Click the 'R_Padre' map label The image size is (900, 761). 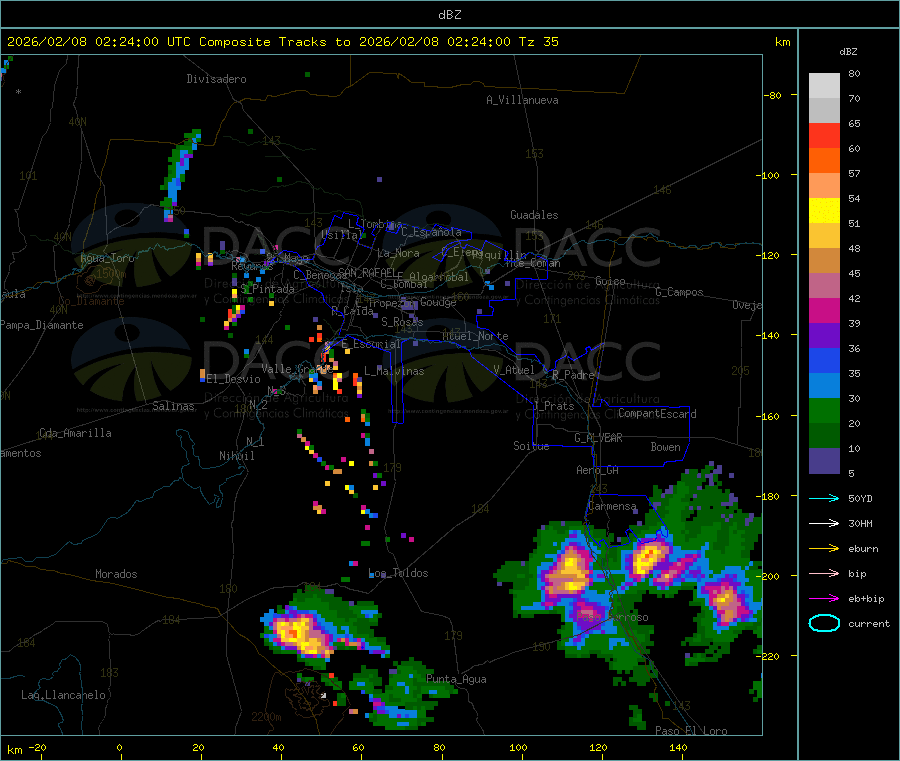(x=573, y=375)
